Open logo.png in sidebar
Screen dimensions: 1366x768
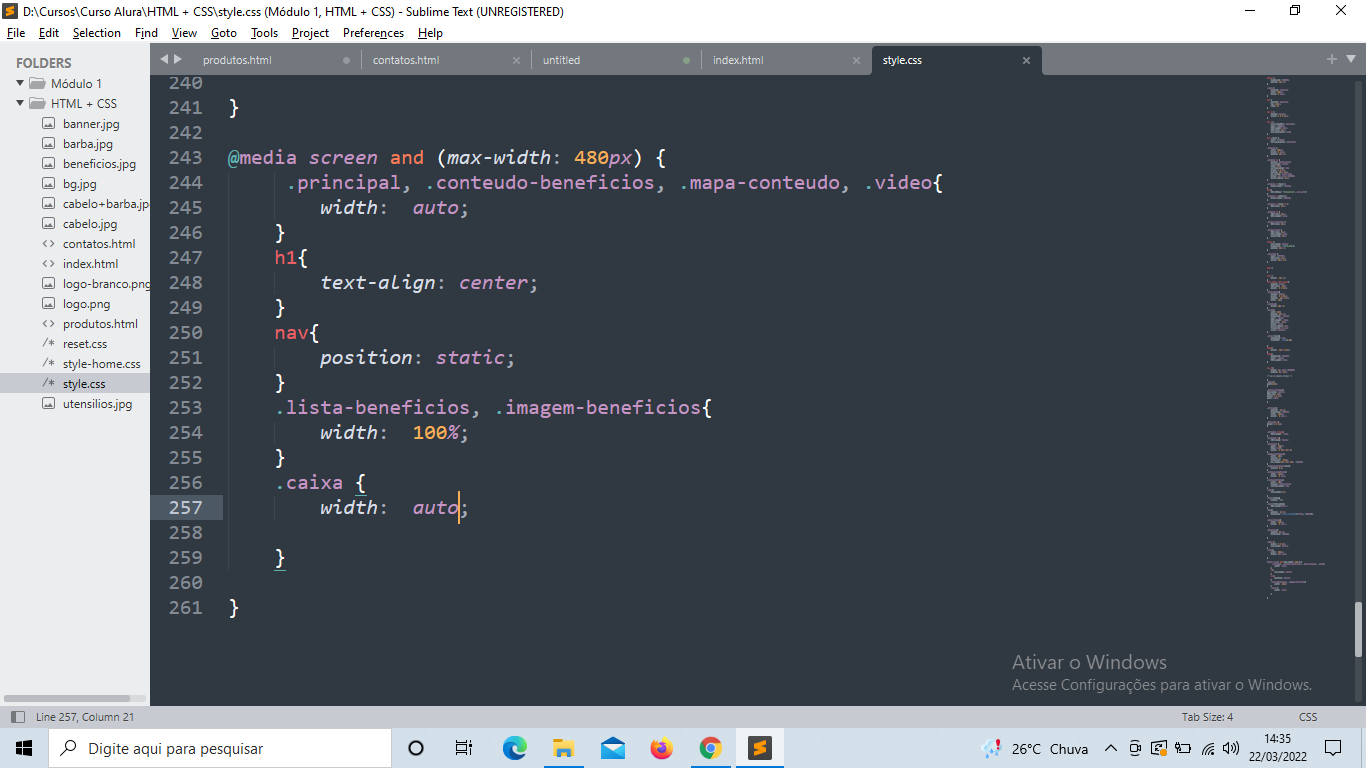[86, 304]
